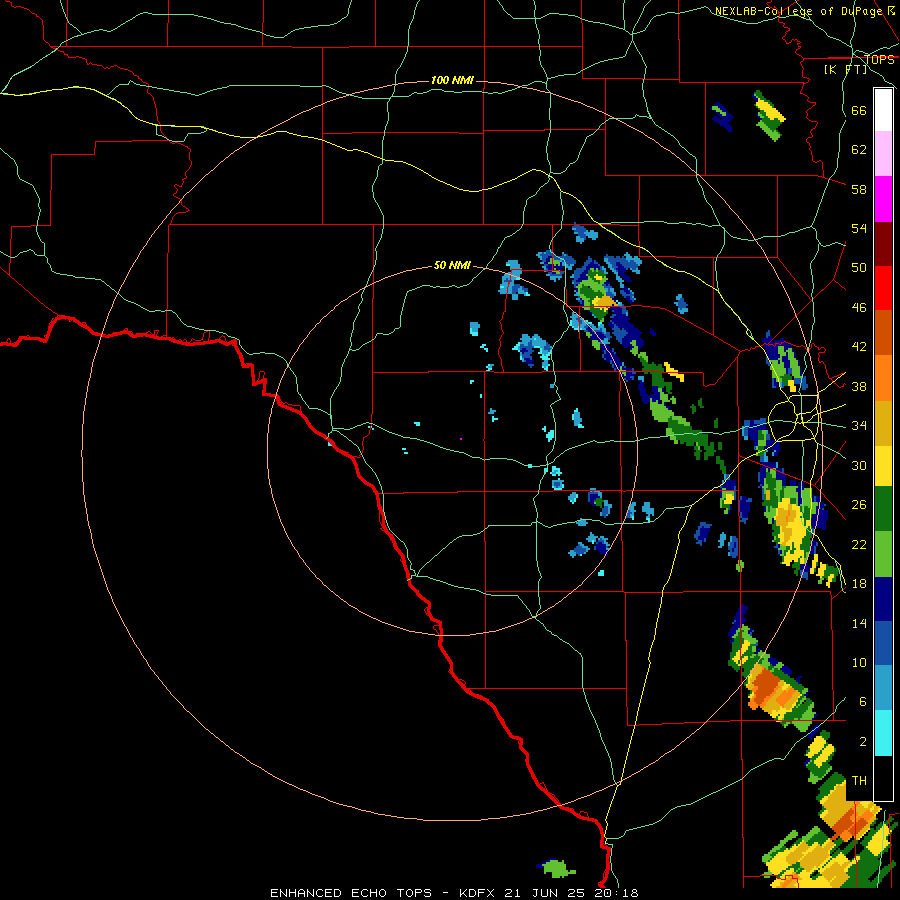Image resolution: width=900 pixels, height=900 pixels.
Task: Click legend value 2
Action: tap(863, 742)
